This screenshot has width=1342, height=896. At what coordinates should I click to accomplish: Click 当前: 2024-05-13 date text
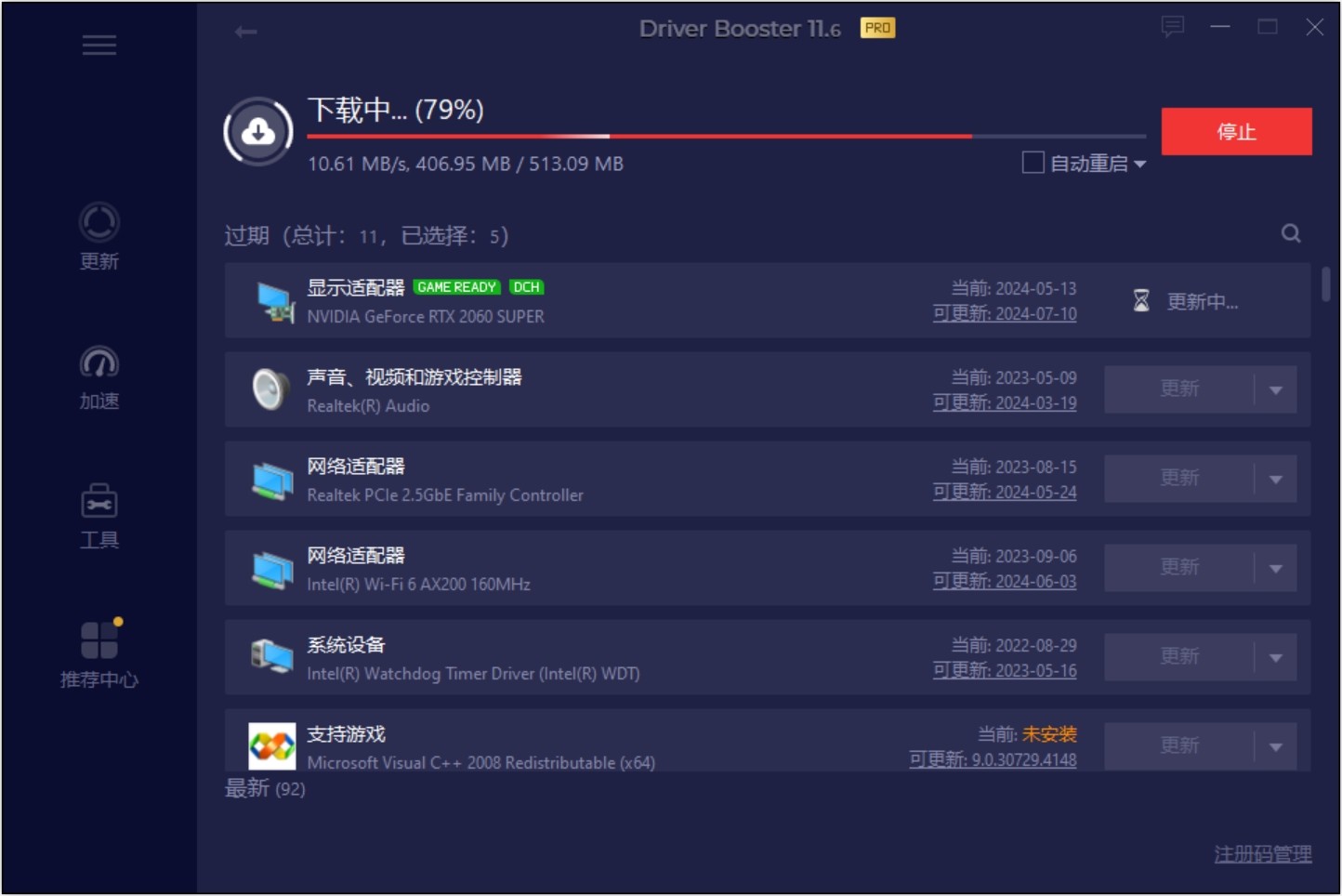pos(1014,289)
